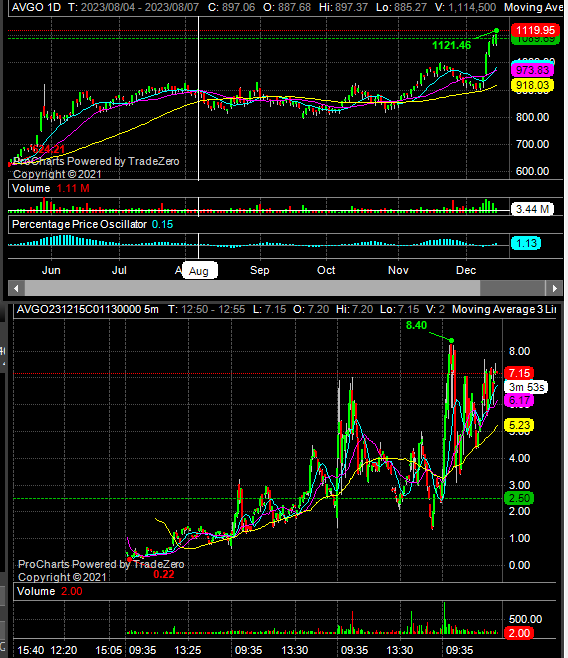
Task: Click the 0.00 price axis label on option chart
Action: 519,565
